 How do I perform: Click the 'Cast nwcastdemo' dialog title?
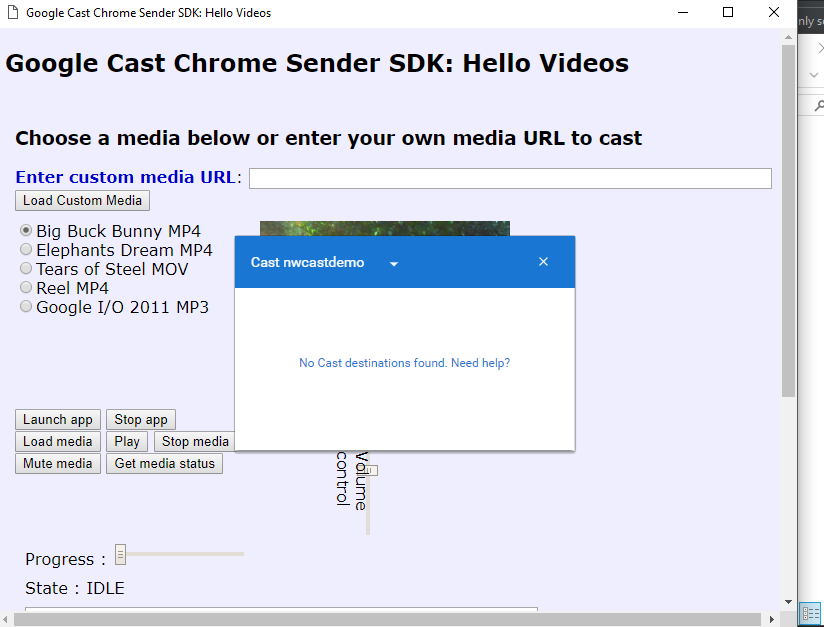coord(307,262)
